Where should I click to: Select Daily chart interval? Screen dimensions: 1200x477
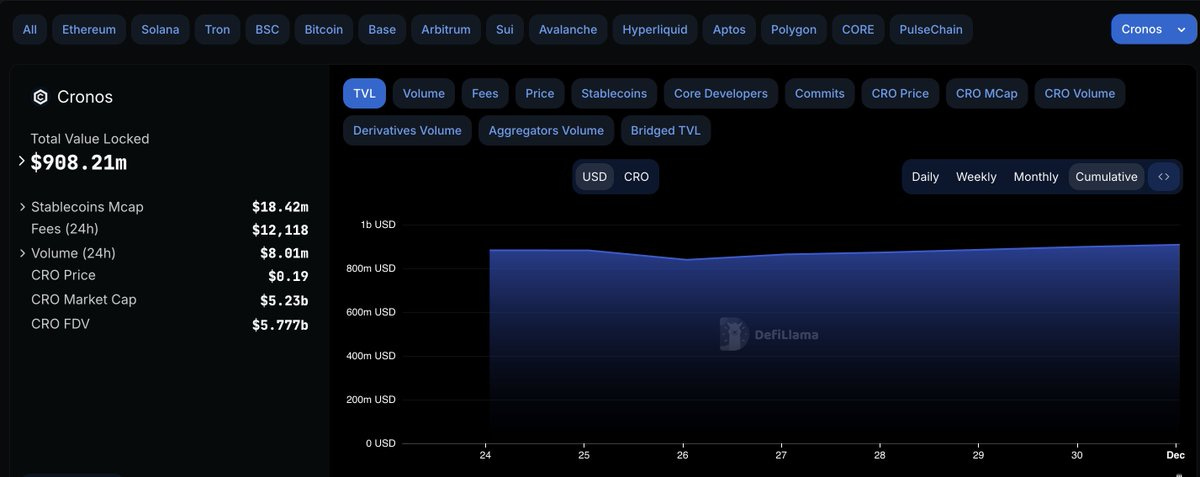pyautogui.click(x=925, y=177)
